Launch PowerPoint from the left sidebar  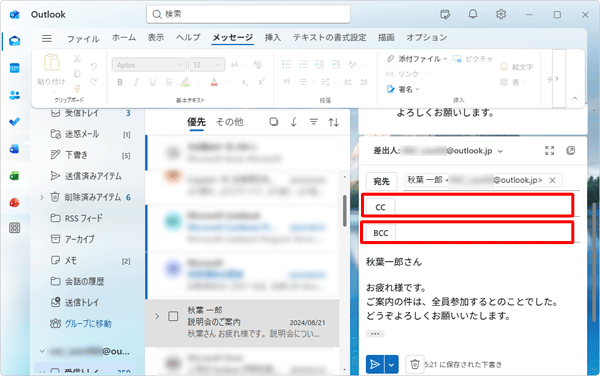point(15,202)
